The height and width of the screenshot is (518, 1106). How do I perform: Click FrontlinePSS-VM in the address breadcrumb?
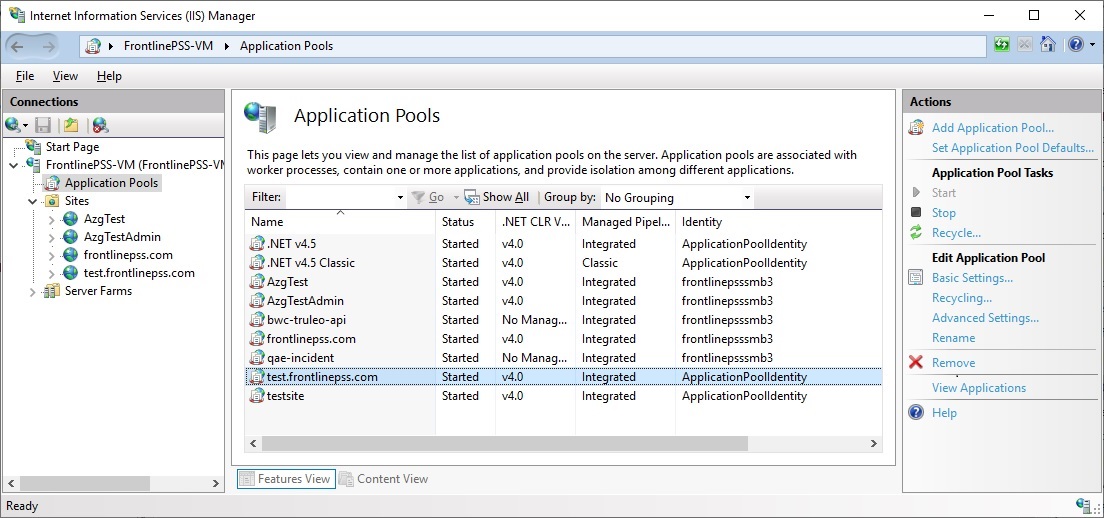click(x=168, y=46)
